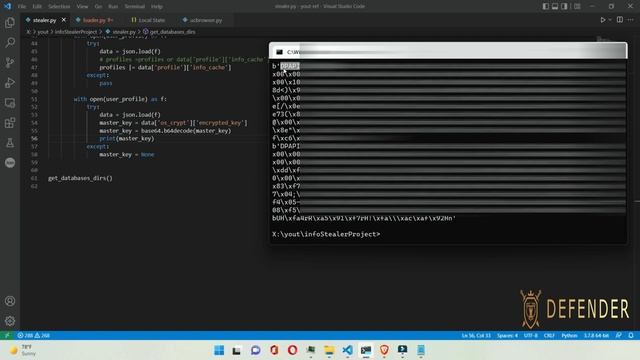
Task: Open the weather widget showing Sunny
Action: 24,350
